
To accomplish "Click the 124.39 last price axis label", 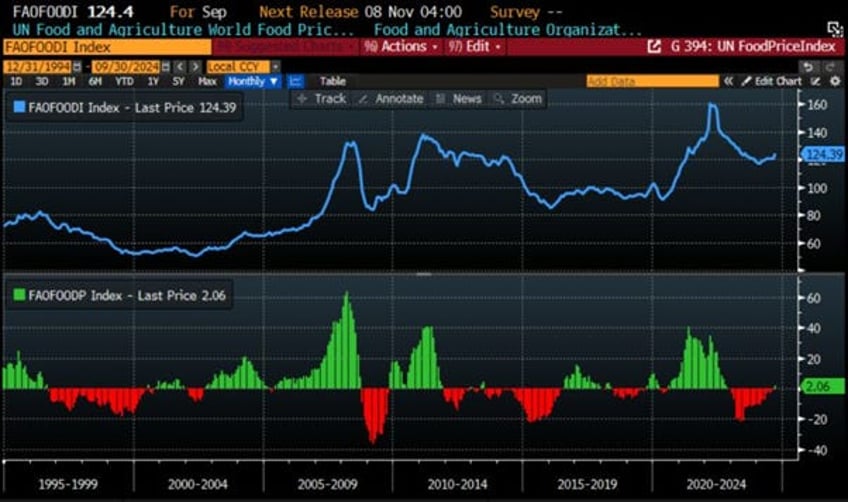I will click(x=824, y=155).
